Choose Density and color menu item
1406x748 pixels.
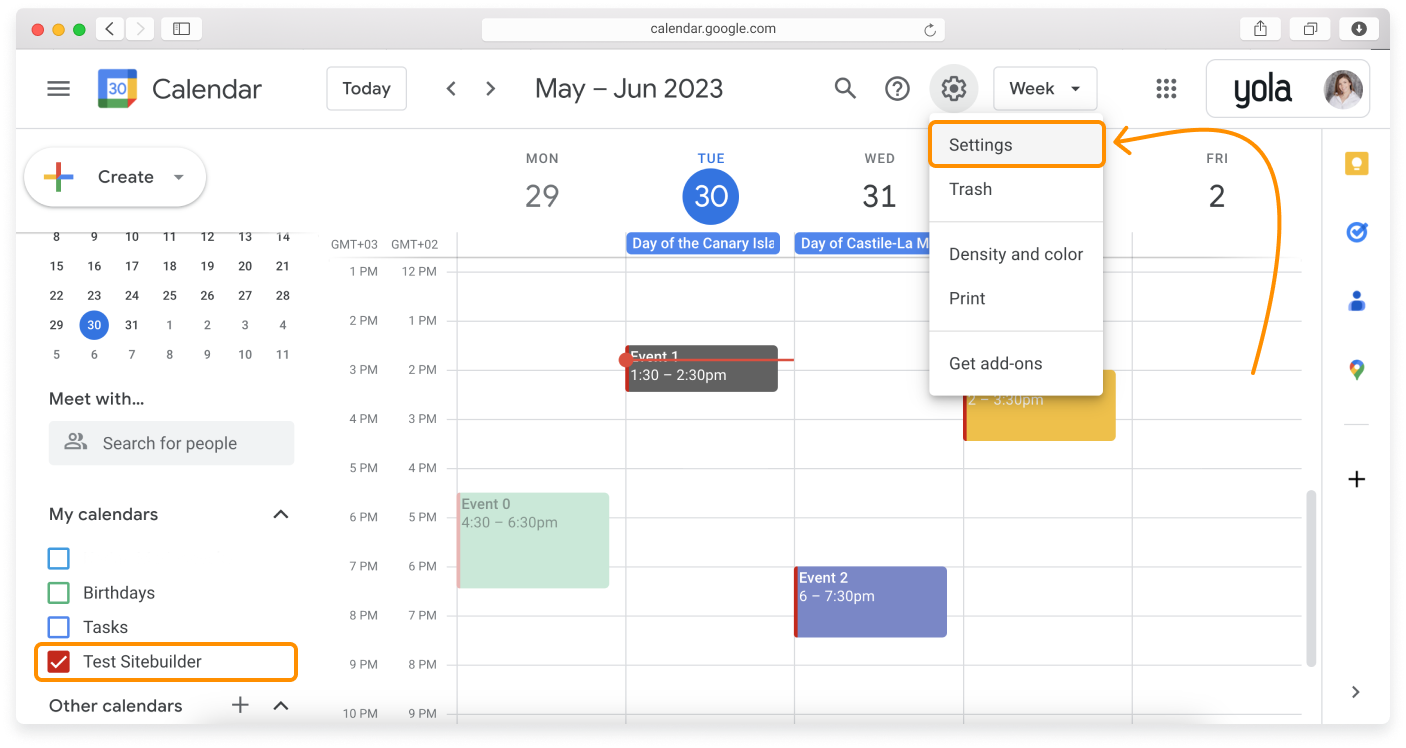1015,254
